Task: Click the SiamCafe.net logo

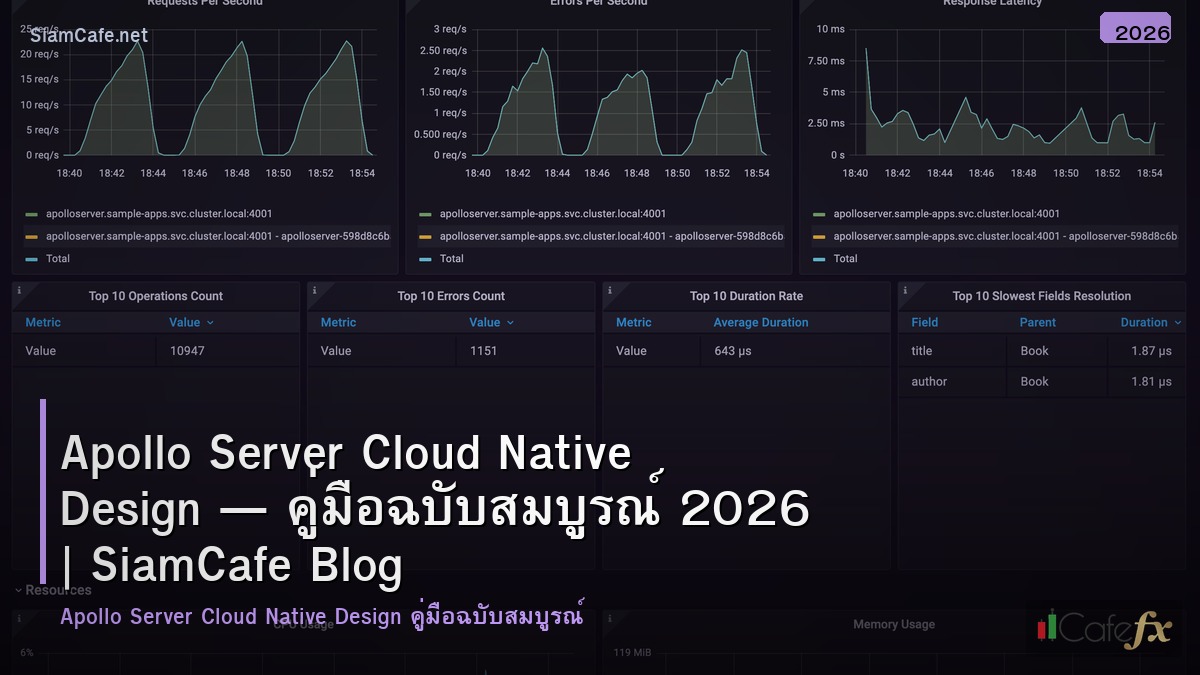Action: (88, 35)
